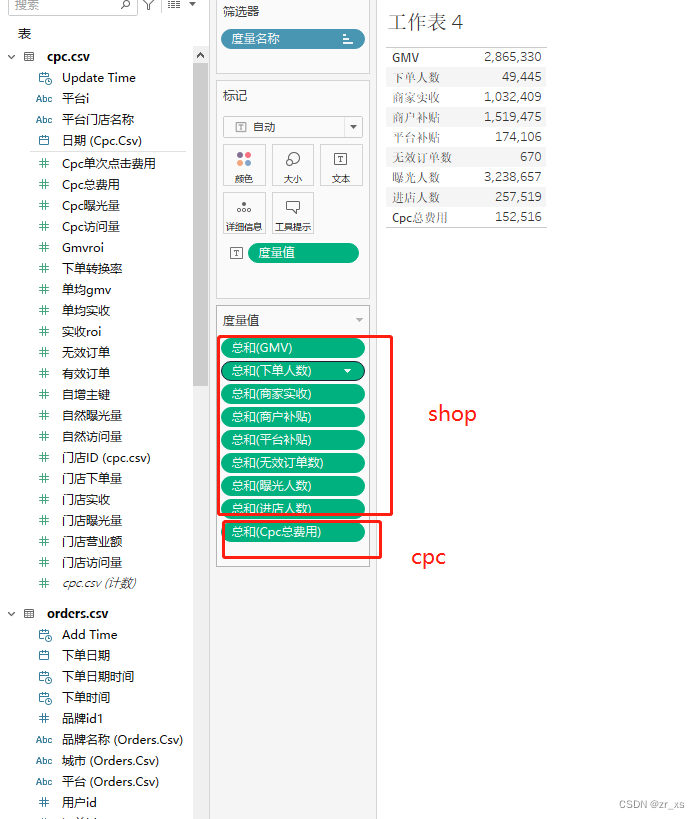Open the 颜色 color marks card
This screenshot has height=819, width=700.
(244, 166)
